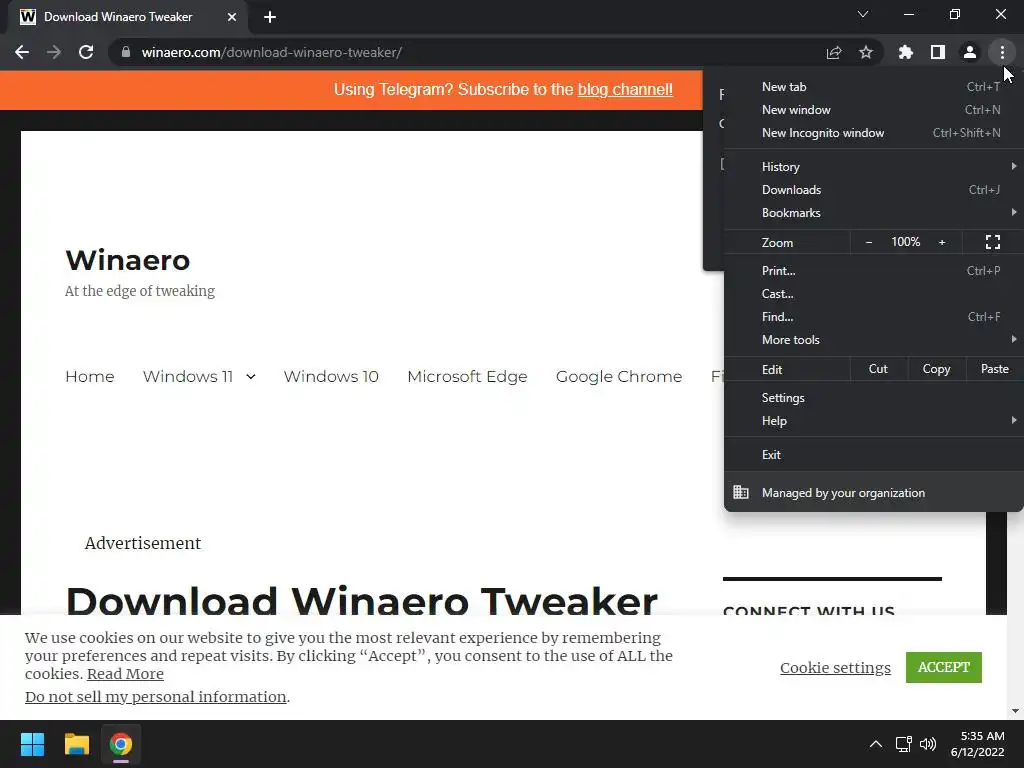Screen dimensions: 1024x768
Task: Click Cut in the Edit row
Action: point(878,369)
